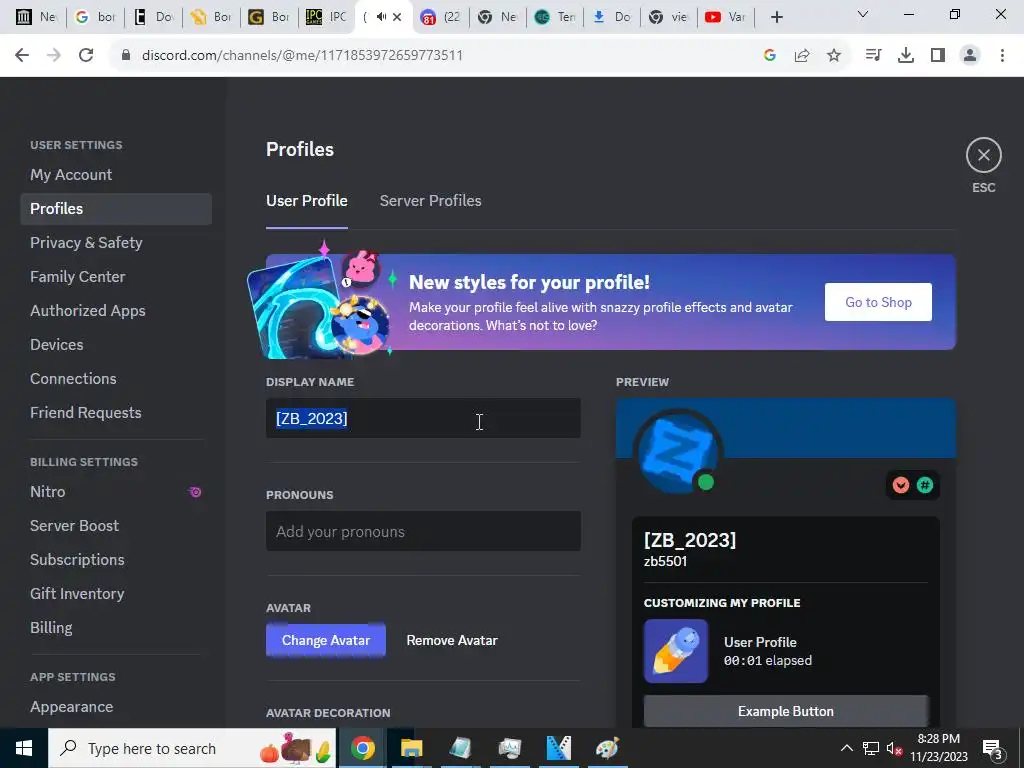Click the pencil User Profile activity icon

click(676, 651)
